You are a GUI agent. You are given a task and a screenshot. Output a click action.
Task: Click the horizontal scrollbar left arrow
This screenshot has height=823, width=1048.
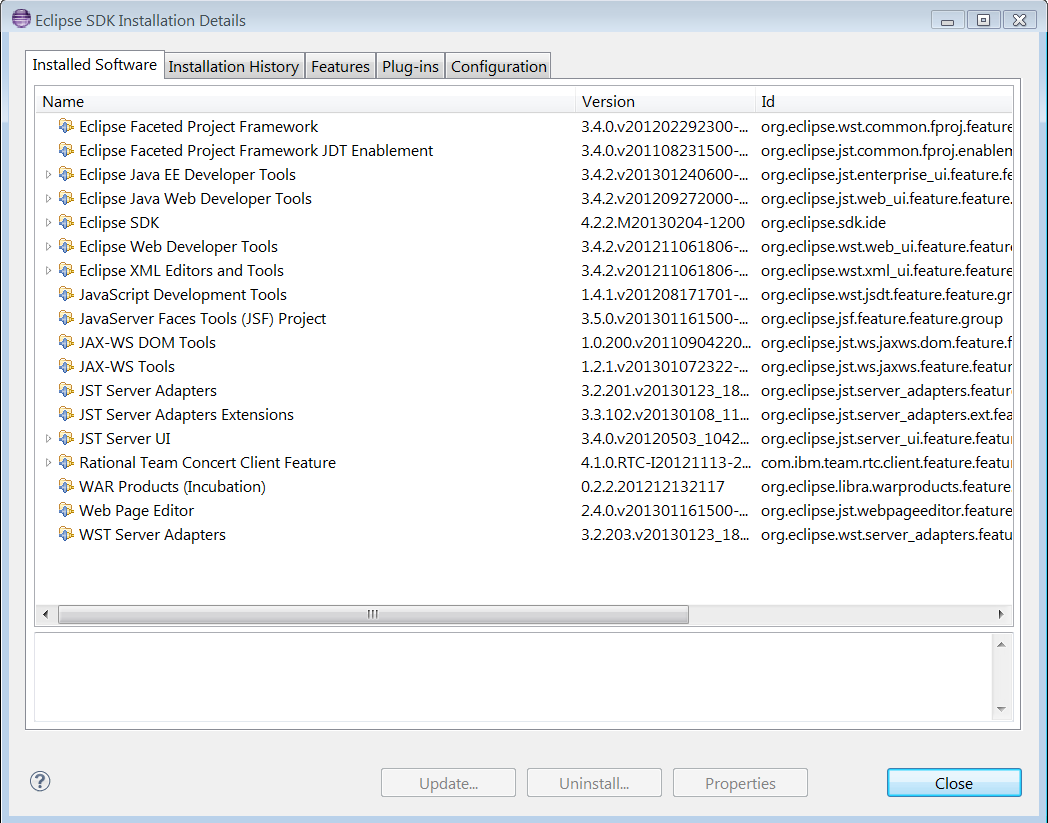click(x=45, y=614)
